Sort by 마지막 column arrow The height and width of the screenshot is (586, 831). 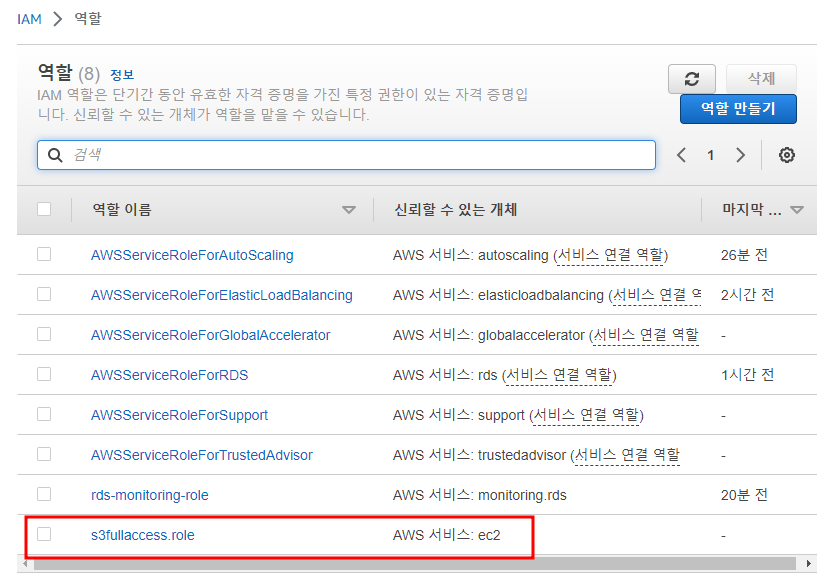tap(797, 210)
